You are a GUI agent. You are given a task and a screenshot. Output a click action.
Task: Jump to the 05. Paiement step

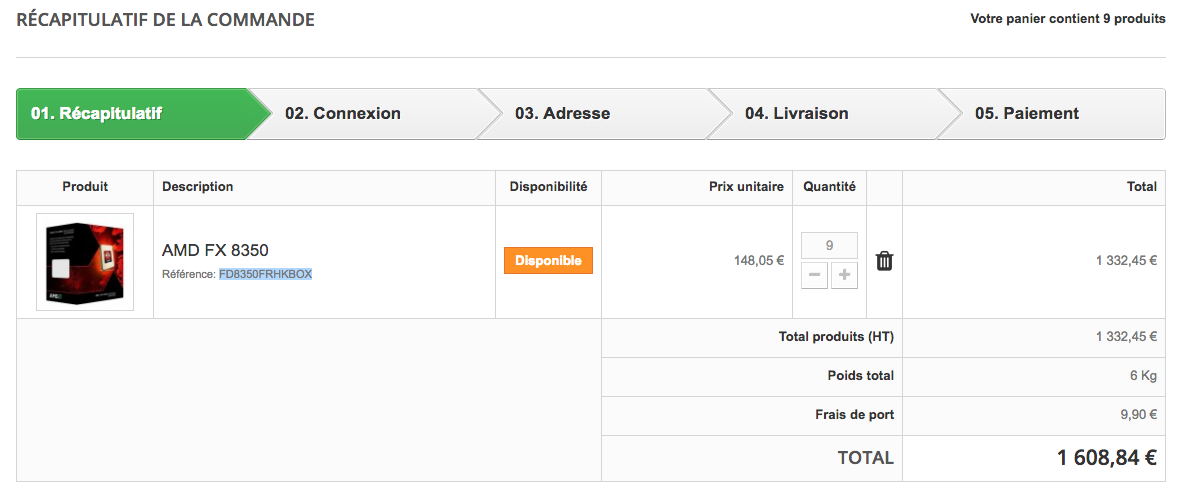tap(1027, 114)
